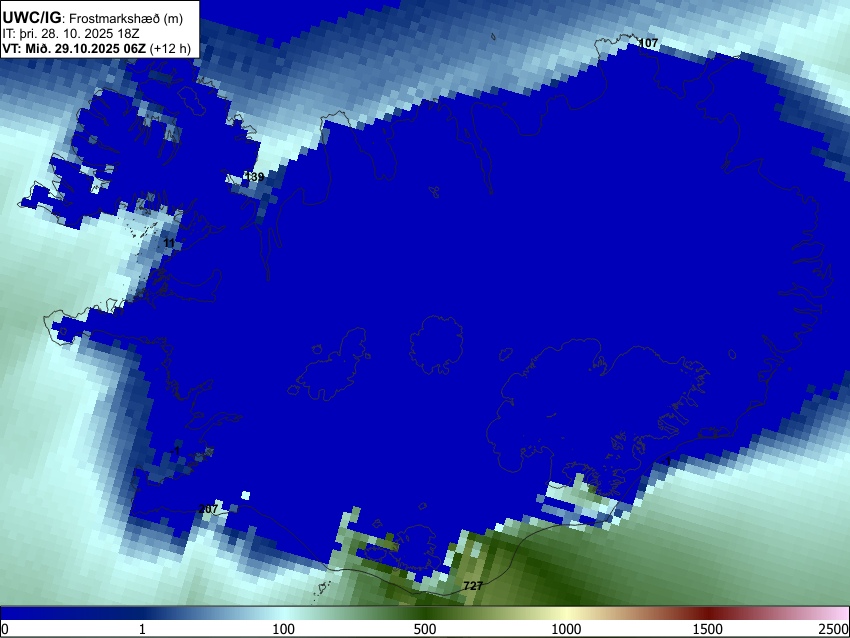The width and height of the screenshot is (850, 638).
Task: Click the colorbar label 0
Action: point(5,629)
